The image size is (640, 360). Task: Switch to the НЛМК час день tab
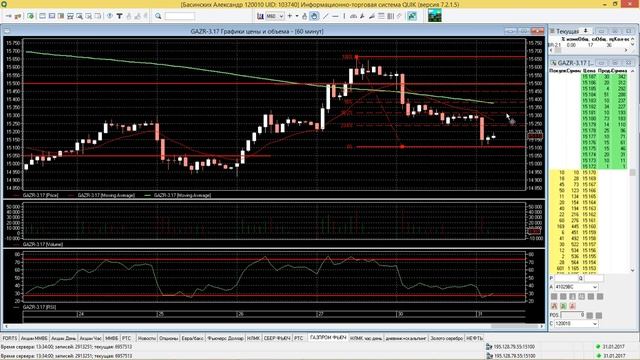(x=366, y=338)
